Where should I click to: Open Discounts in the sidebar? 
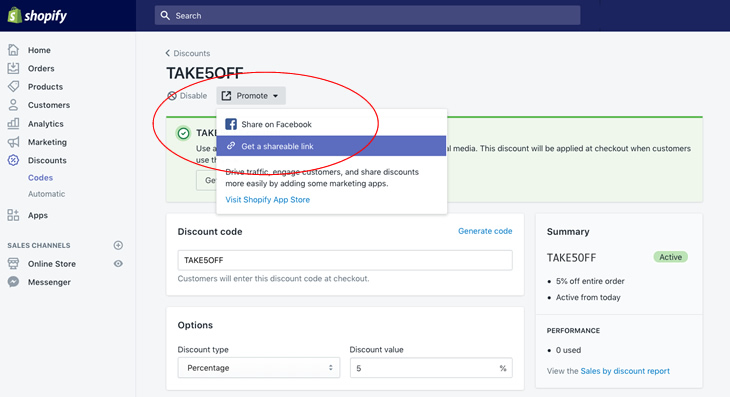pyautogui.click(x=47, y=161)
